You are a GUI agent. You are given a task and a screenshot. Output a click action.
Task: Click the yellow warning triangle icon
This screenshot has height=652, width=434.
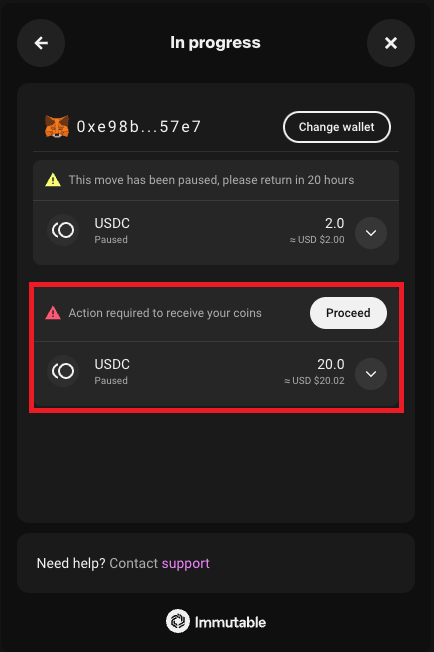pos(53,180)
